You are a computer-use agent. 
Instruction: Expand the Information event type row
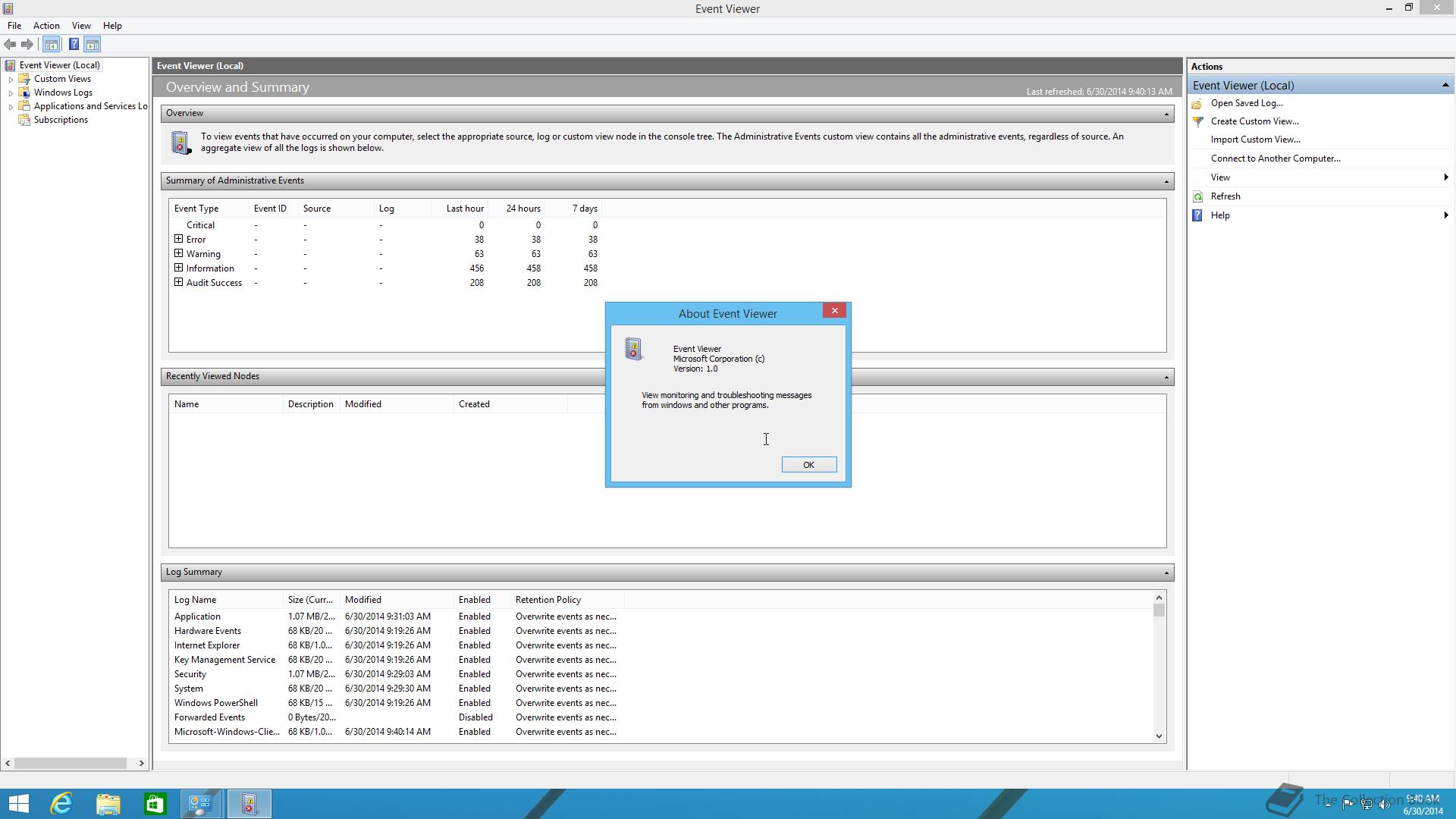point(178,268)
